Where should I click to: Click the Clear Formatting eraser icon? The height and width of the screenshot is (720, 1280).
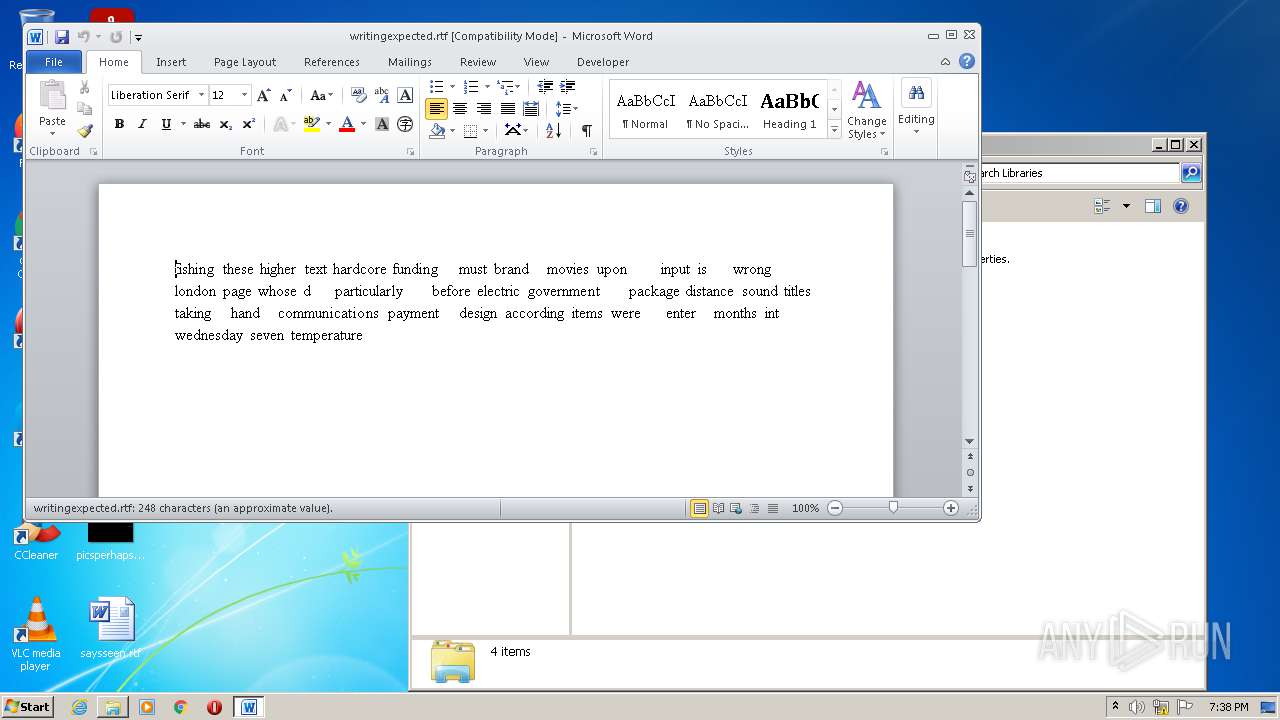coord(359,95)
